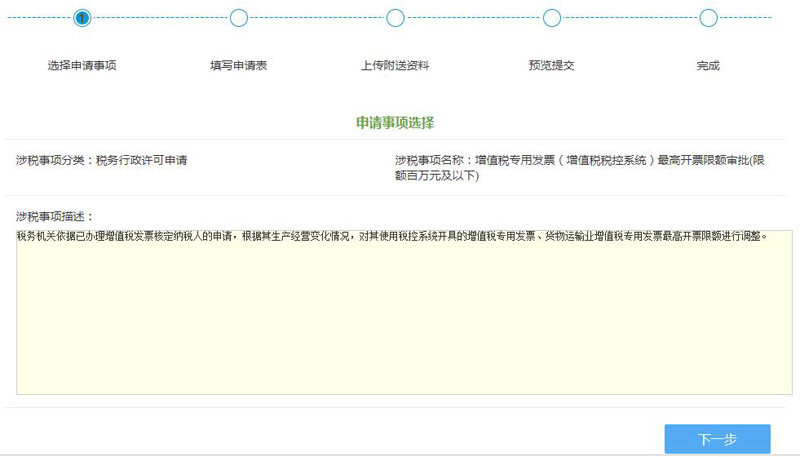Screen dimensions: 800x457
Task: Click inside the yellow description text area
Action: point(404,312)
